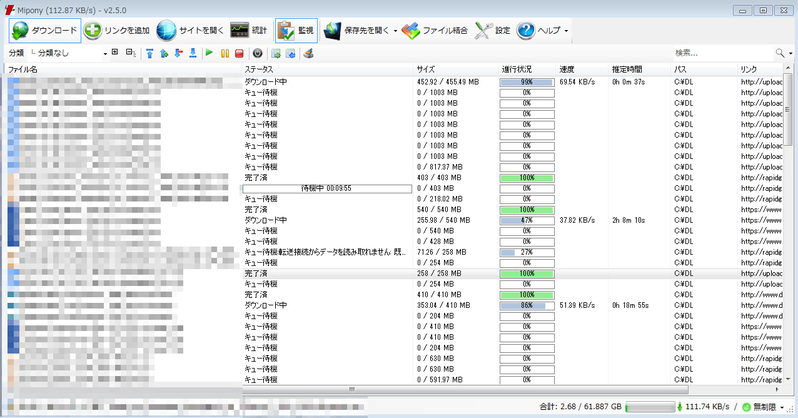Click the red stop icon
The image size is (798, 418).
[x=239, y=53]
